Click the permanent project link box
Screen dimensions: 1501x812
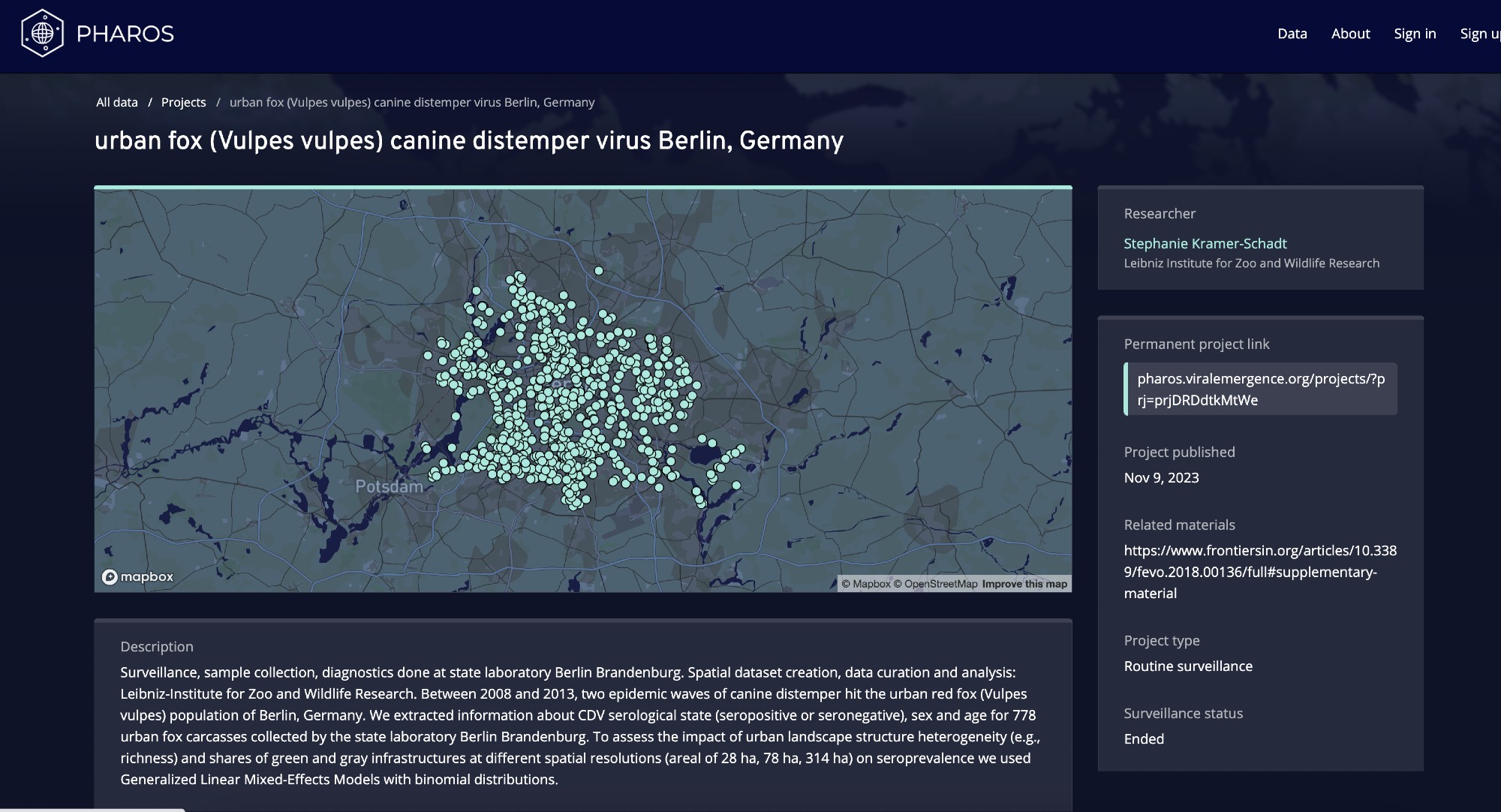pyautogui.click(x=1260, y=389)
